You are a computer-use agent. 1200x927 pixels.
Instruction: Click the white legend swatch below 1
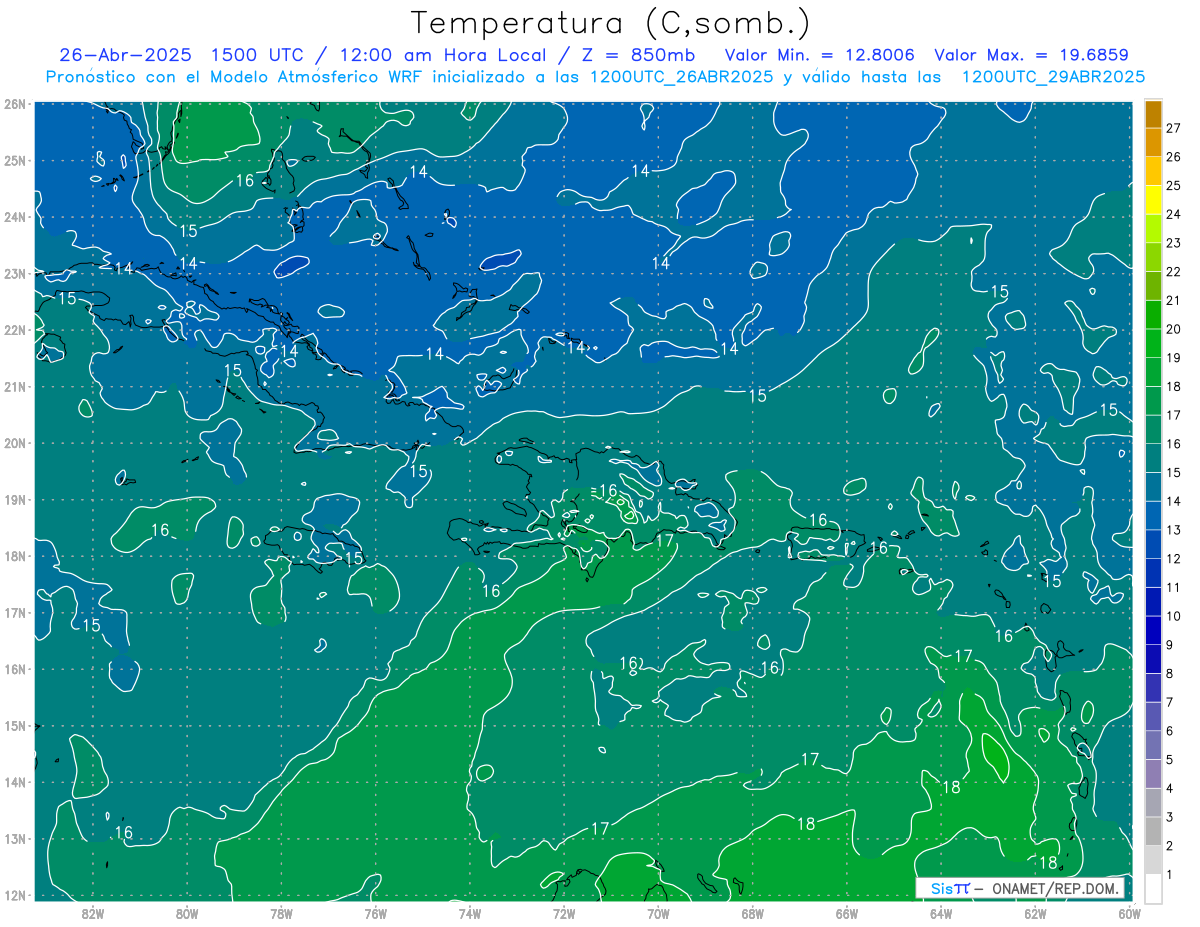[x=1153, y=888]
